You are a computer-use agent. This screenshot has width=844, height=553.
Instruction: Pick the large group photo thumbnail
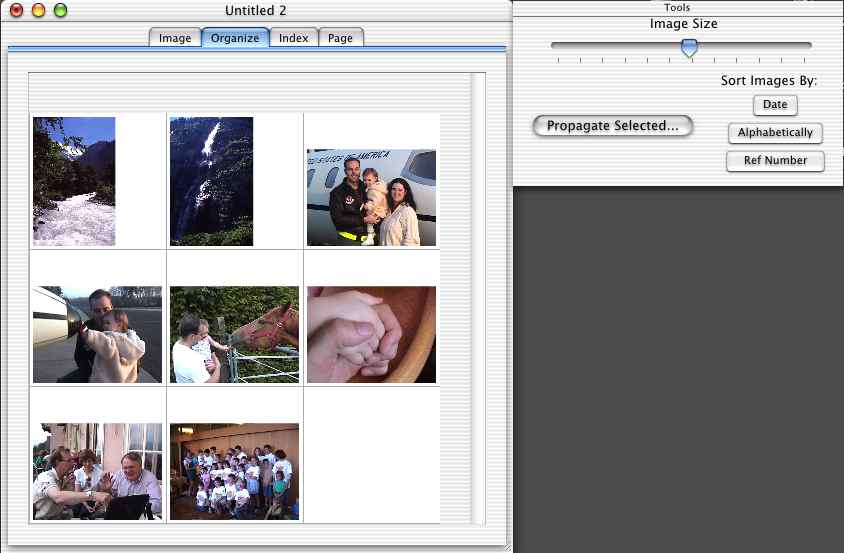pos(234,471)
